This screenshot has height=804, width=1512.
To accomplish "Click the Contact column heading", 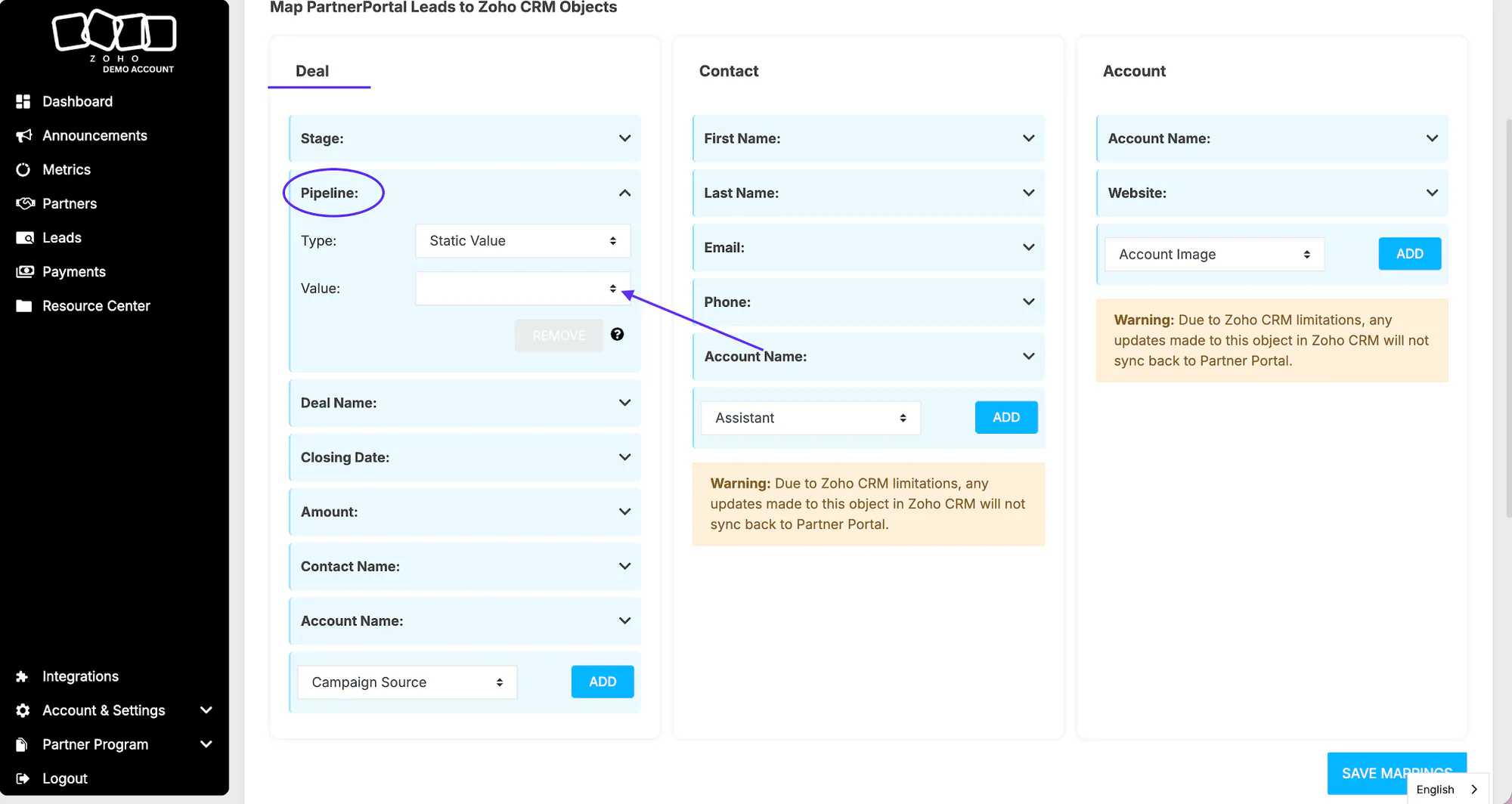I will coord(728,71).
